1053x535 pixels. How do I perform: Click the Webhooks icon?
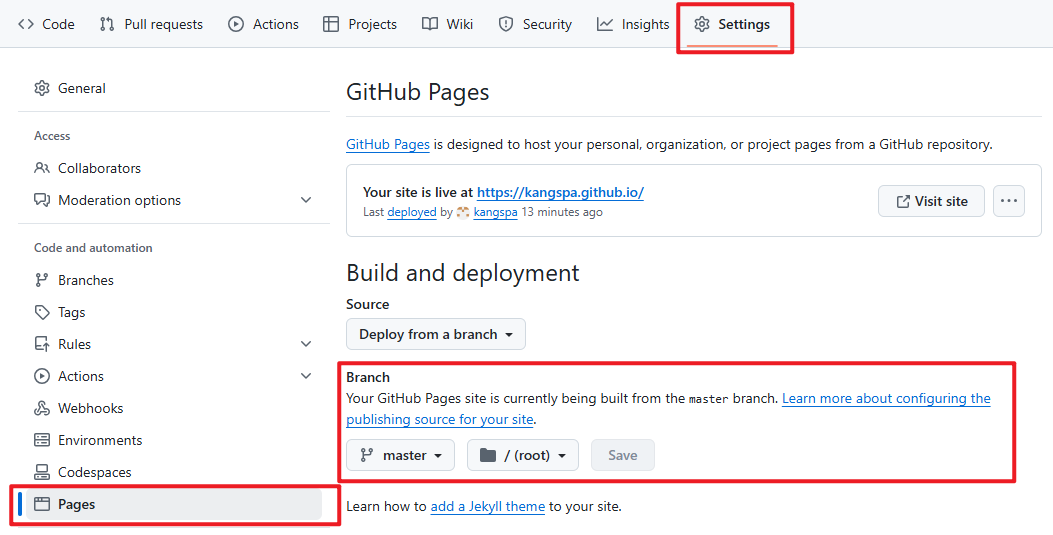(x=42, y=408)
